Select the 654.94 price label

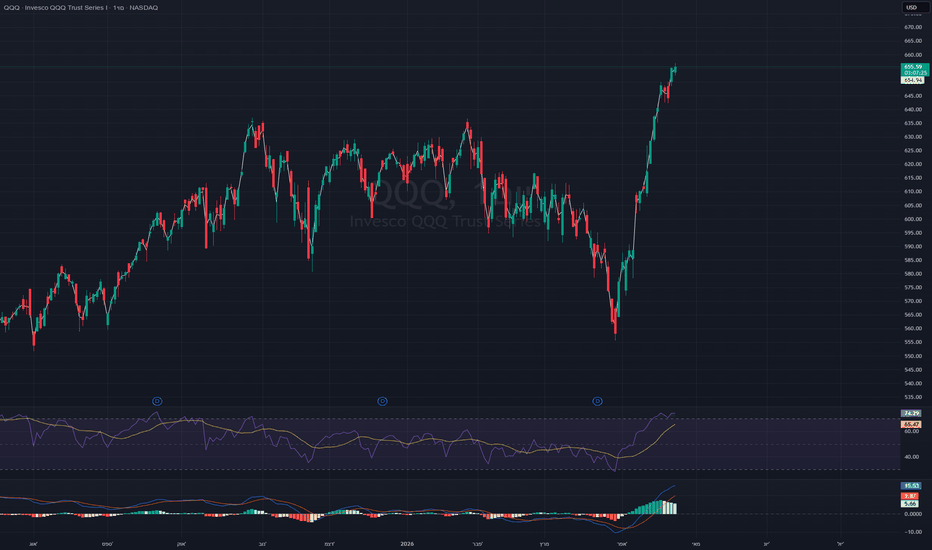click(913, 80)
